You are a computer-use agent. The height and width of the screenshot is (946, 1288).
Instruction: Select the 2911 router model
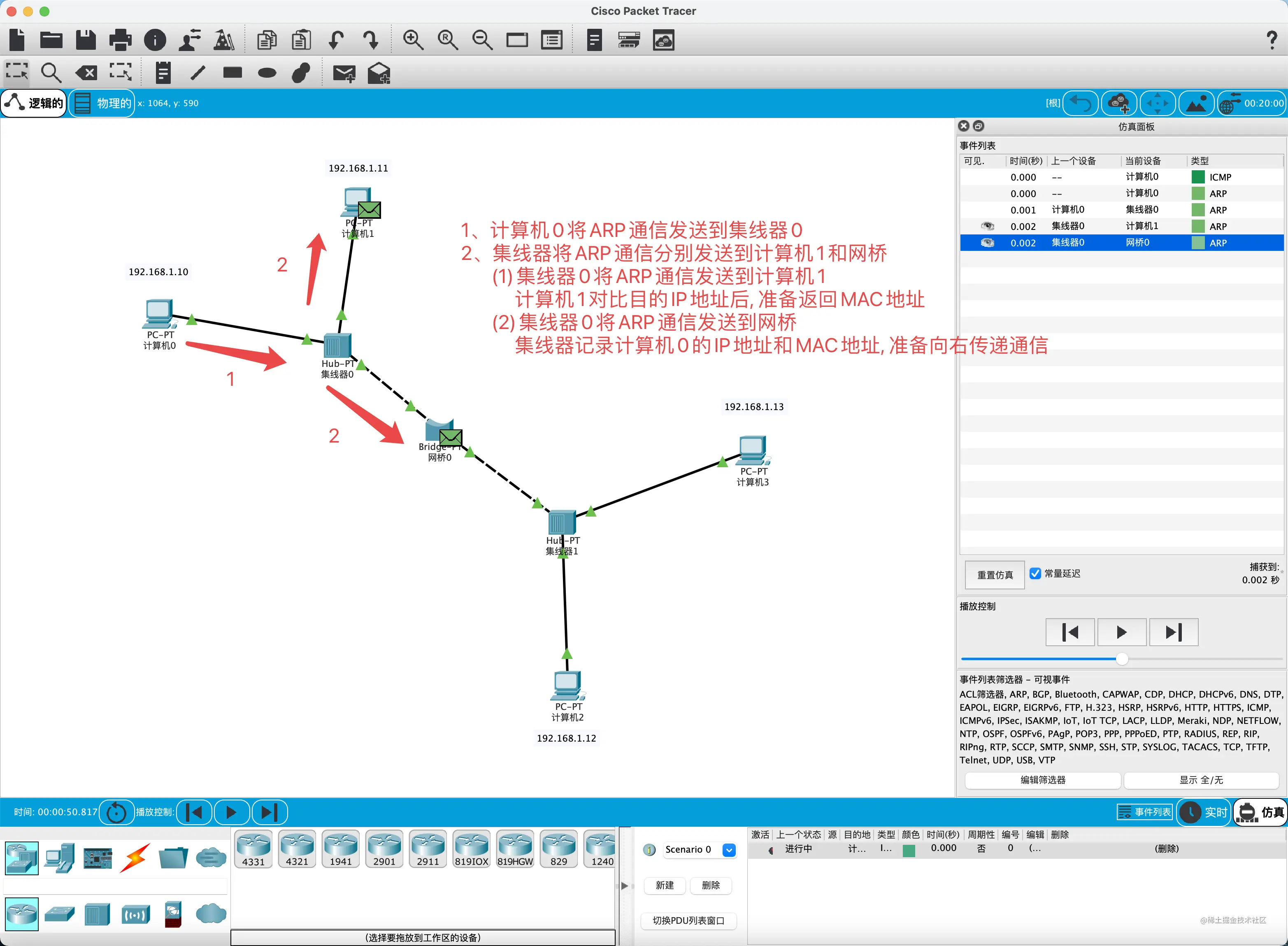(x=428, y=849)
